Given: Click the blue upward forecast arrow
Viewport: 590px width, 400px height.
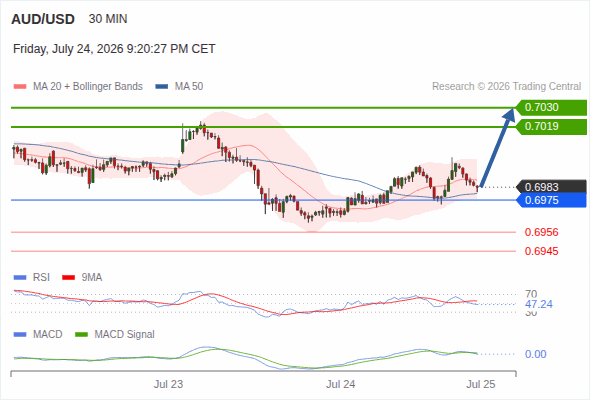Looking at the screenshot, I should [496, 148].
